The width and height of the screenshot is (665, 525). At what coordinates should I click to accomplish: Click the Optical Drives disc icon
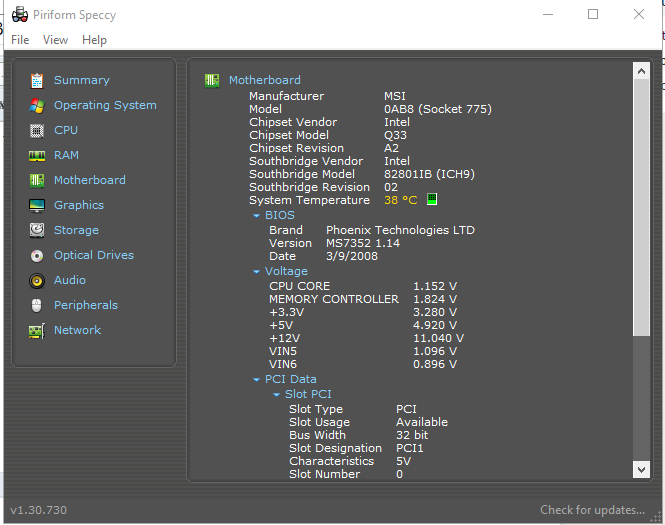pyautogui.click(x=37, y=256)
